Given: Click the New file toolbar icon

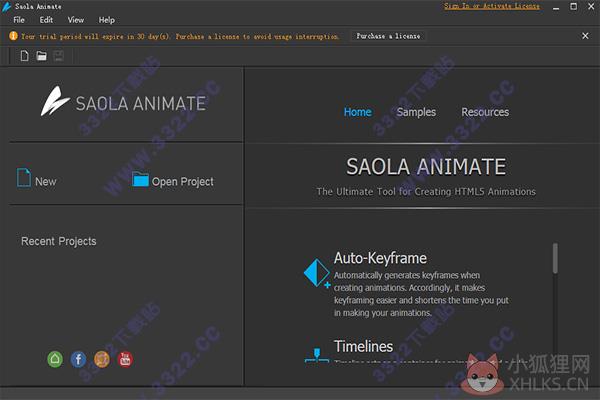Looking at the screenshot, I should click(24, 56).
